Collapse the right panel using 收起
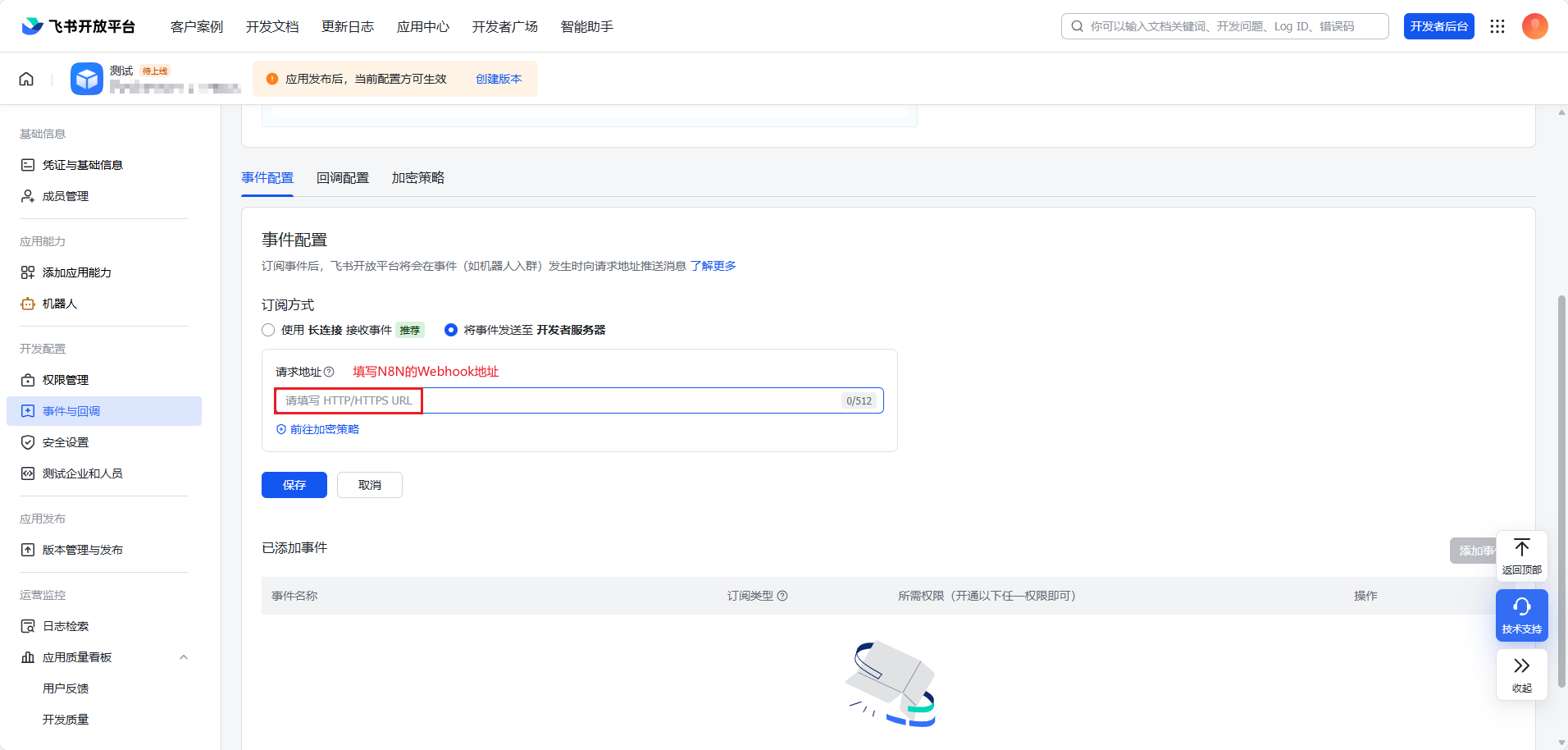The height and width of the screenshot is (750, 1568). [x=1521, y=675]
